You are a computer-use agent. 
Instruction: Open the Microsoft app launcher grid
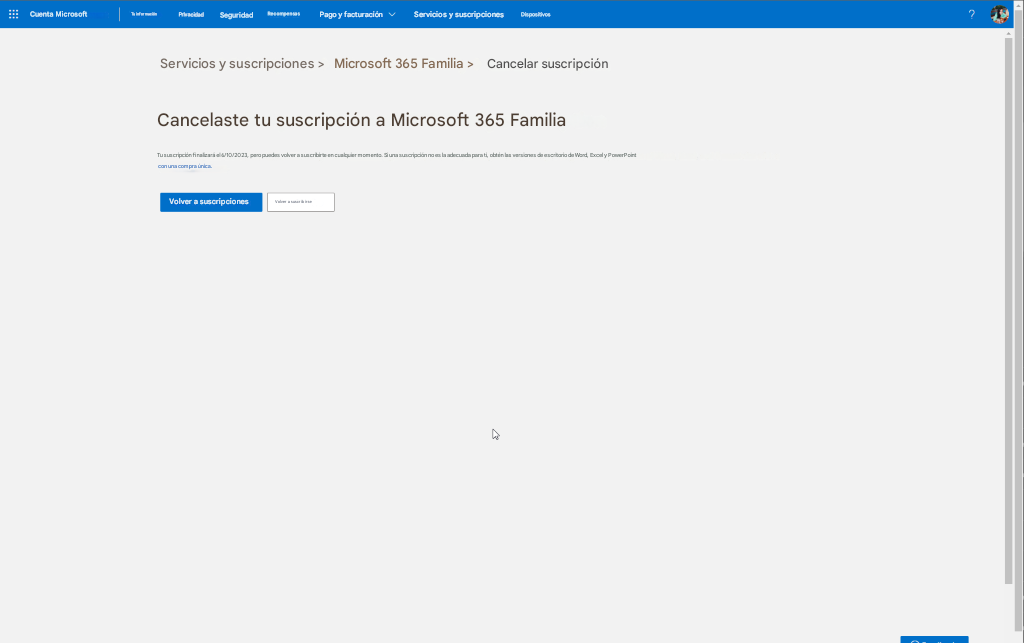pos(13,14)
